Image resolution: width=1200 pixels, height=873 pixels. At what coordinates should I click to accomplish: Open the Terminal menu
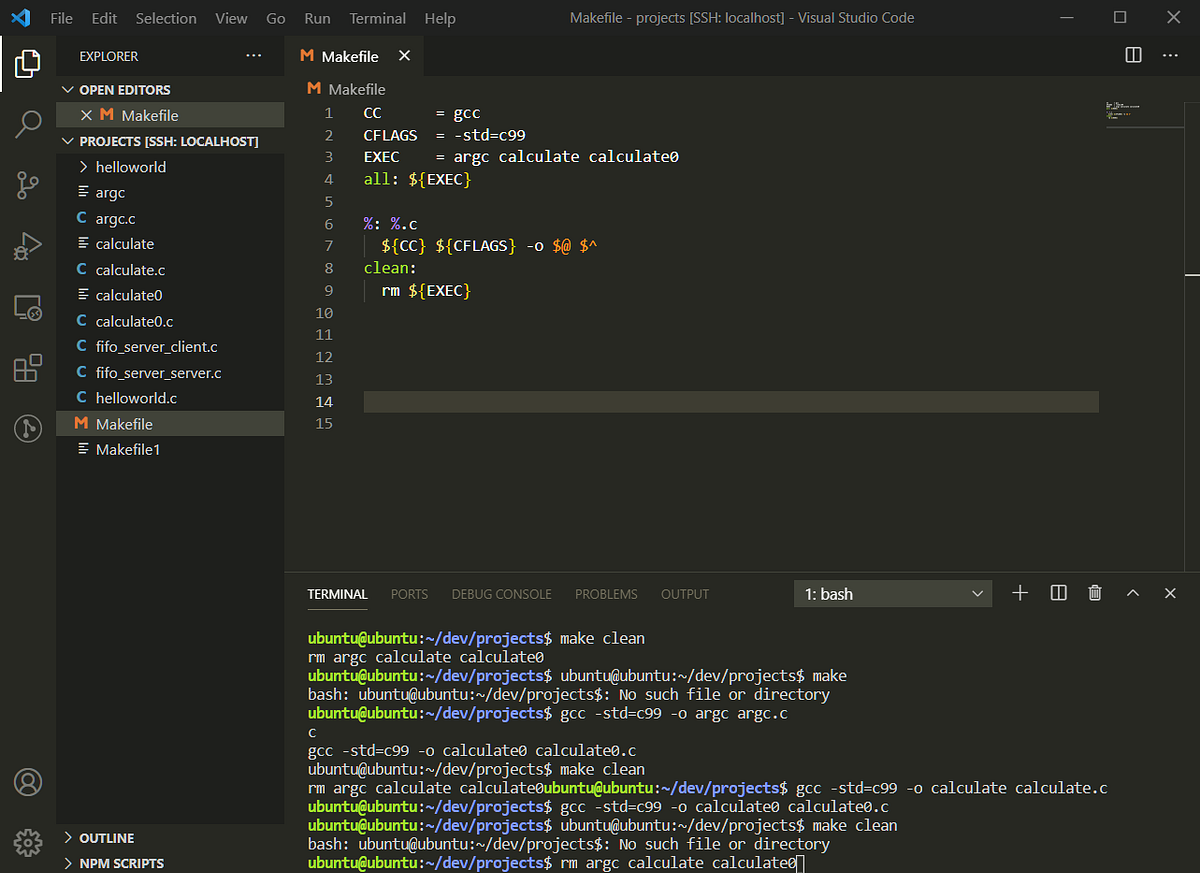pos(377,17)
